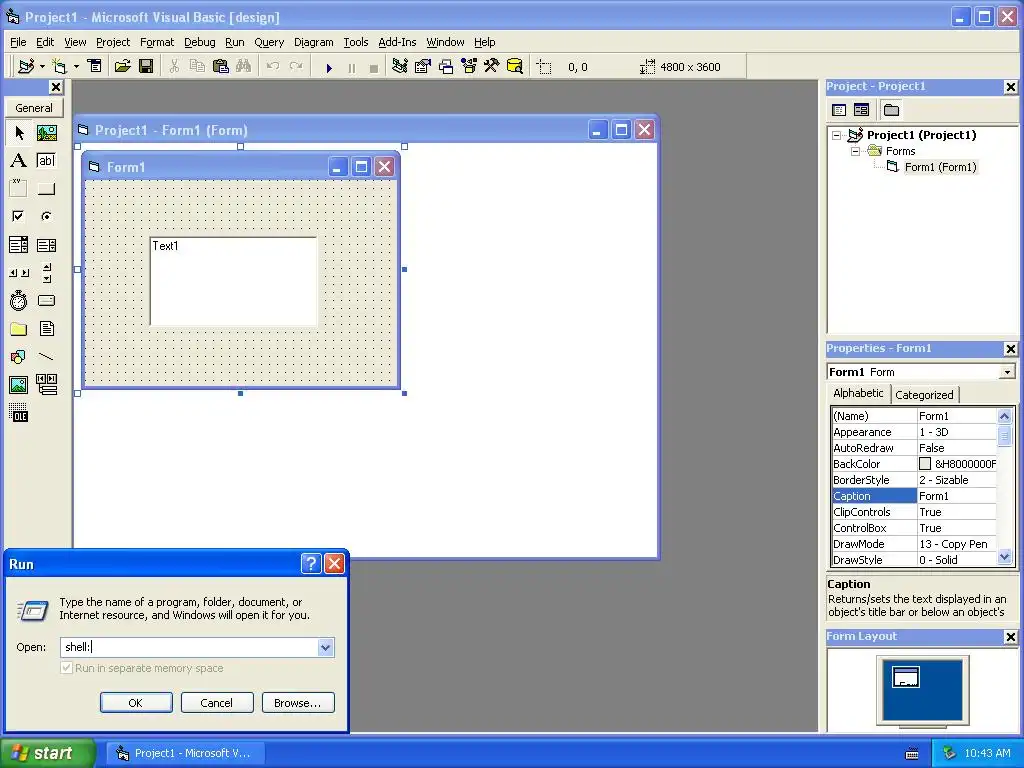Open the Properties Window toolbar icon
The width and height of the screenshot is (1024, 768).
pos(423,66)
